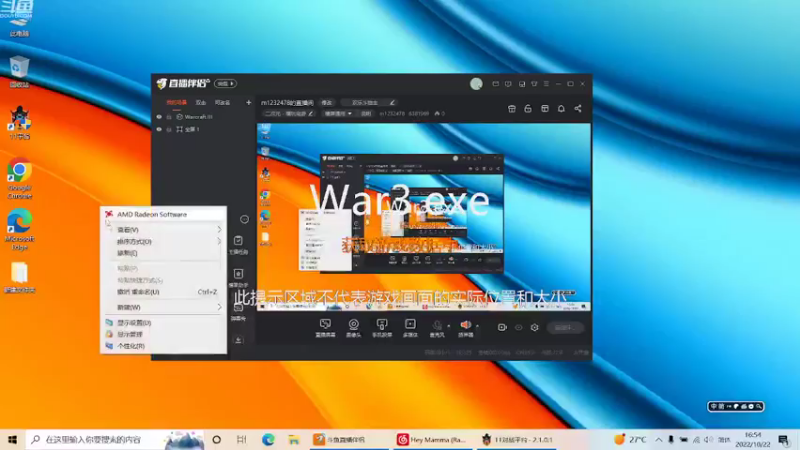The height and width of the screenshot is (450, 800).
Task: Click the mode pill button beside logo
Action: (x=225, y=84)
